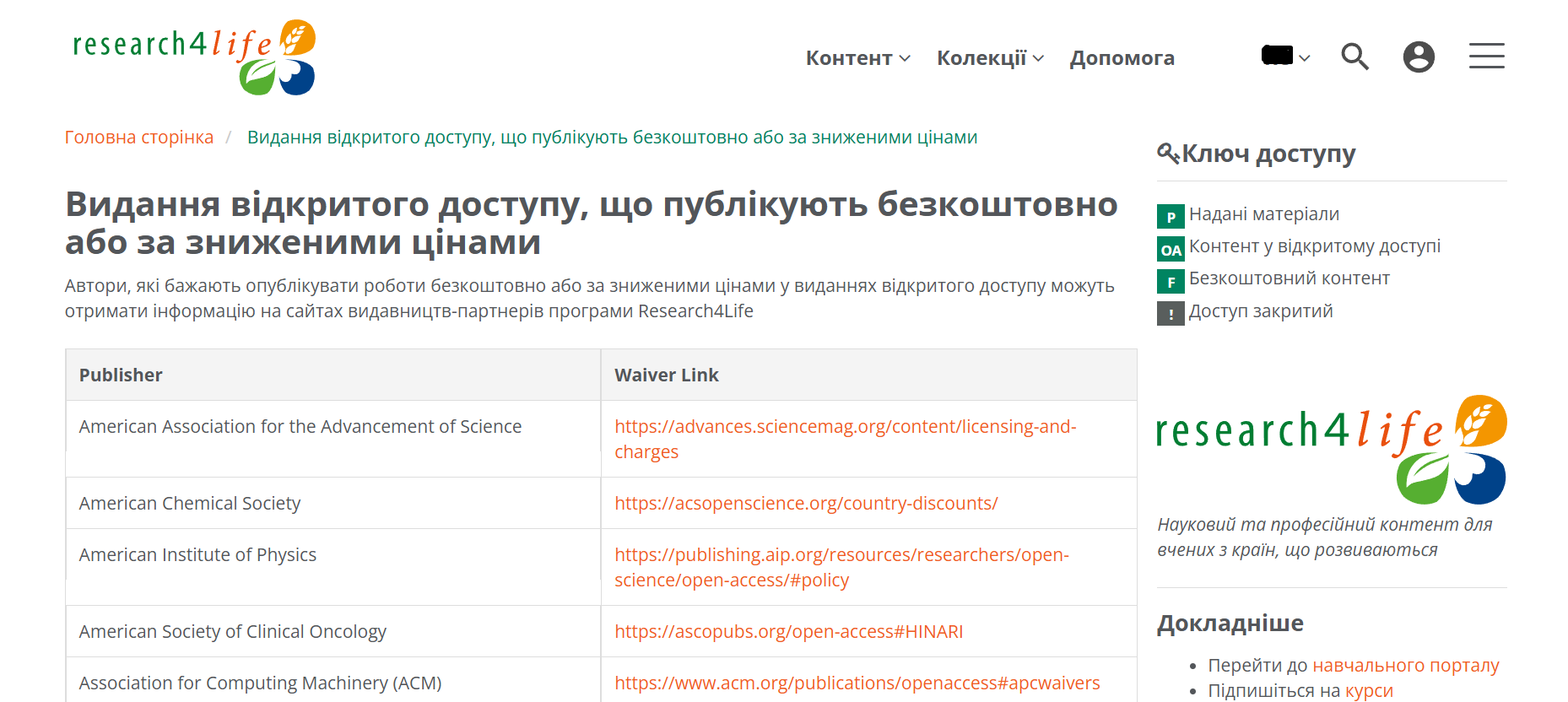1568x702 pixels.
Task: Open the ascopubs.org open-access HINARI link
Action: point(788,632)
